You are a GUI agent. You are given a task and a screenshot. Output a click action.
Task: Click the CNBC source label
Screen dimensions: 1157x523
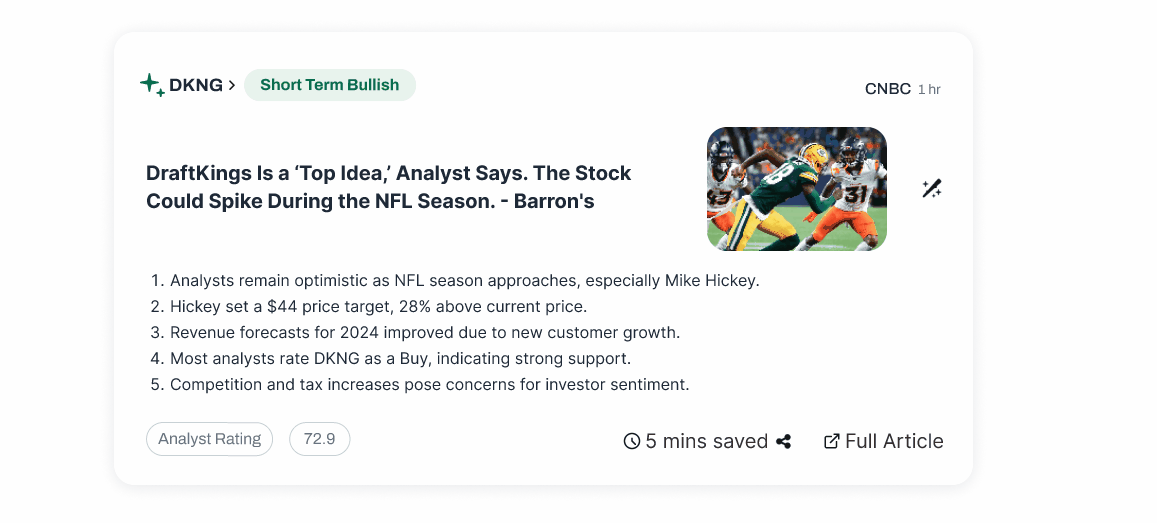[888, 89]
